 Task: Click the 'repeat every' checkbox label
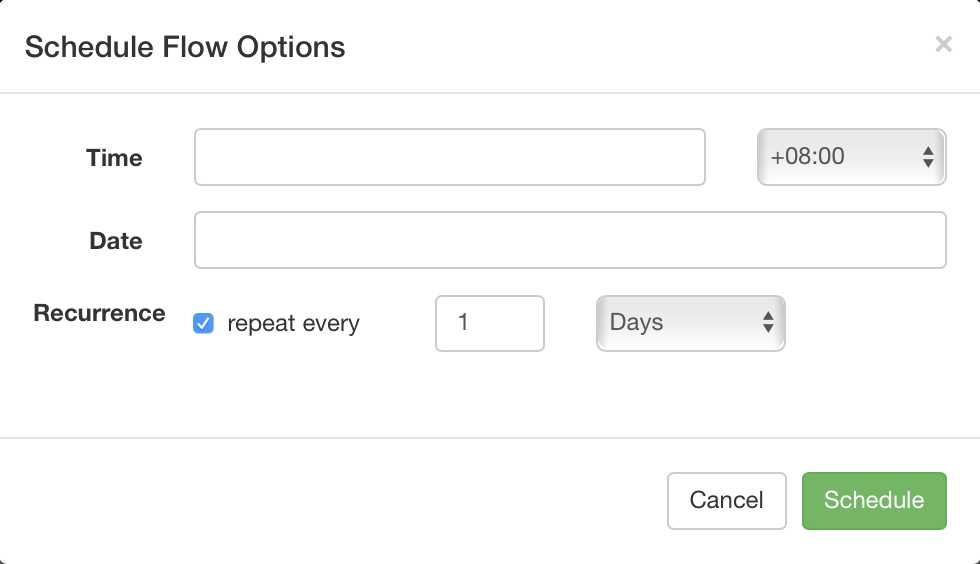coord(293,323)
